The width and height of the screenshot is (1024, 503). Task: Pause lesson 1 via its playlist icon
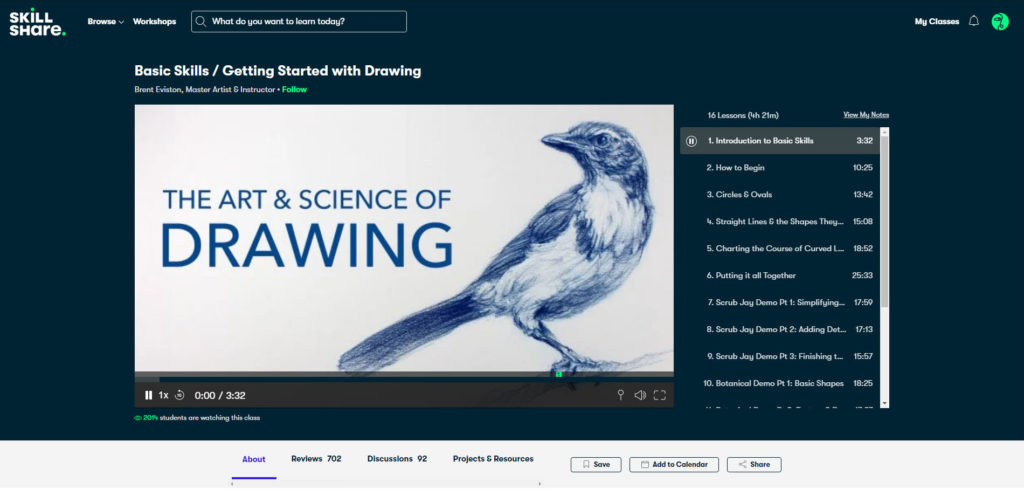click(691, 141)
